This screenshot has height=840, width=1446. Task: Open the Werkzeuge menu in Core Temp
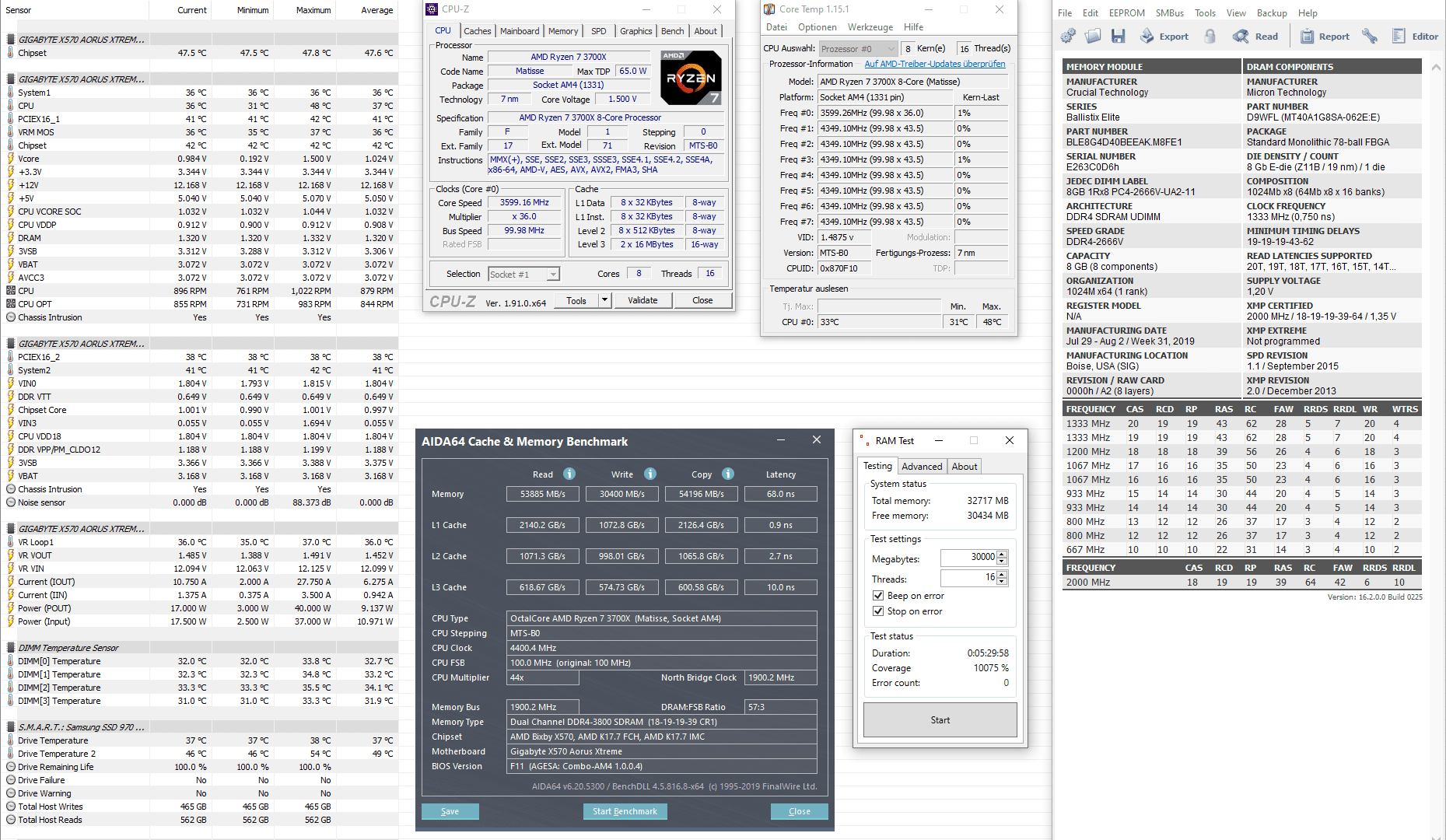(x=870, y=27)
